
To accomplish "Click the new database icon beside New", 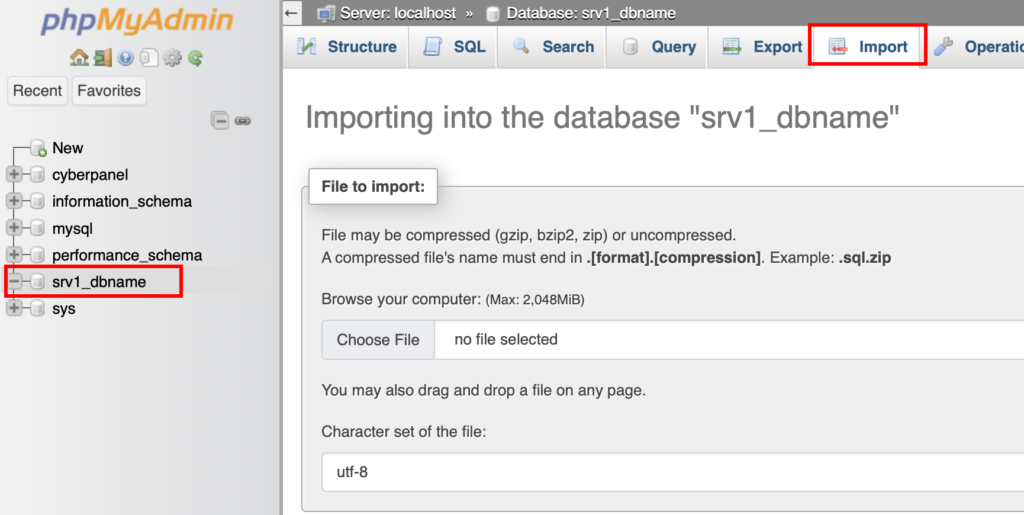I will click(39, 148).
